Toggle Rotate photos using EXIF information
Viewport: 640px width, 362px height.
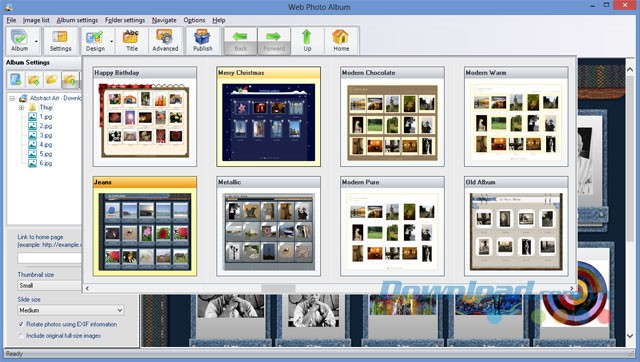pyautogui.click(x=21, y=324)
